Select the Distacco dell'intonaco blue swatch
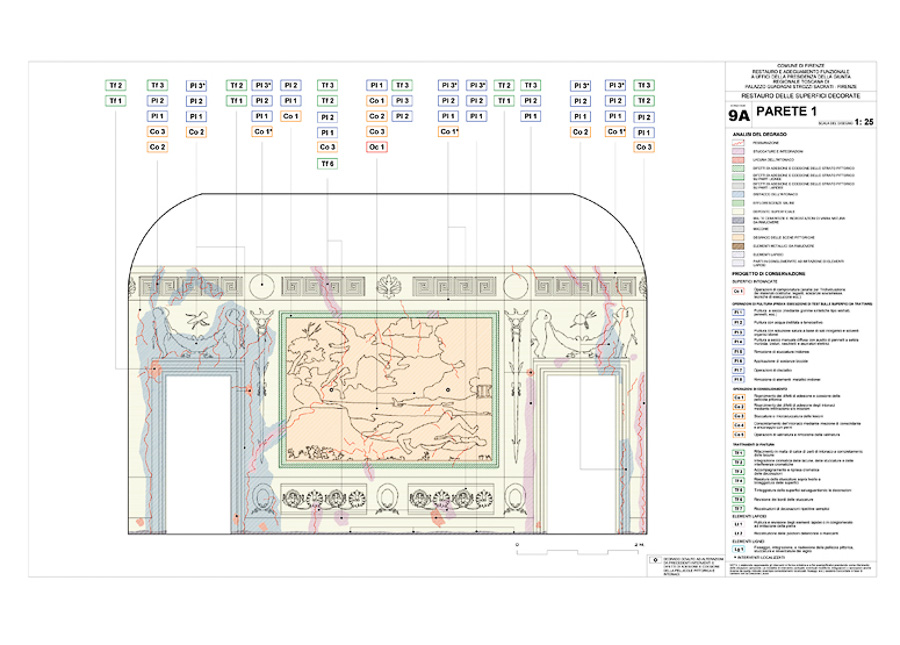 [738, 194]
